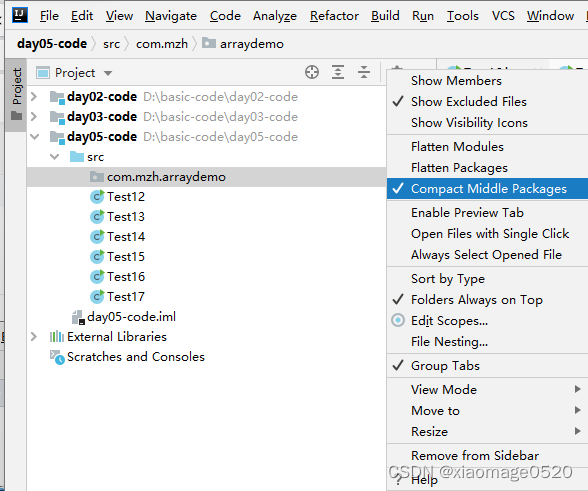
Task: Click the Edit Scopes radio icon
Action: pos(398,320)
